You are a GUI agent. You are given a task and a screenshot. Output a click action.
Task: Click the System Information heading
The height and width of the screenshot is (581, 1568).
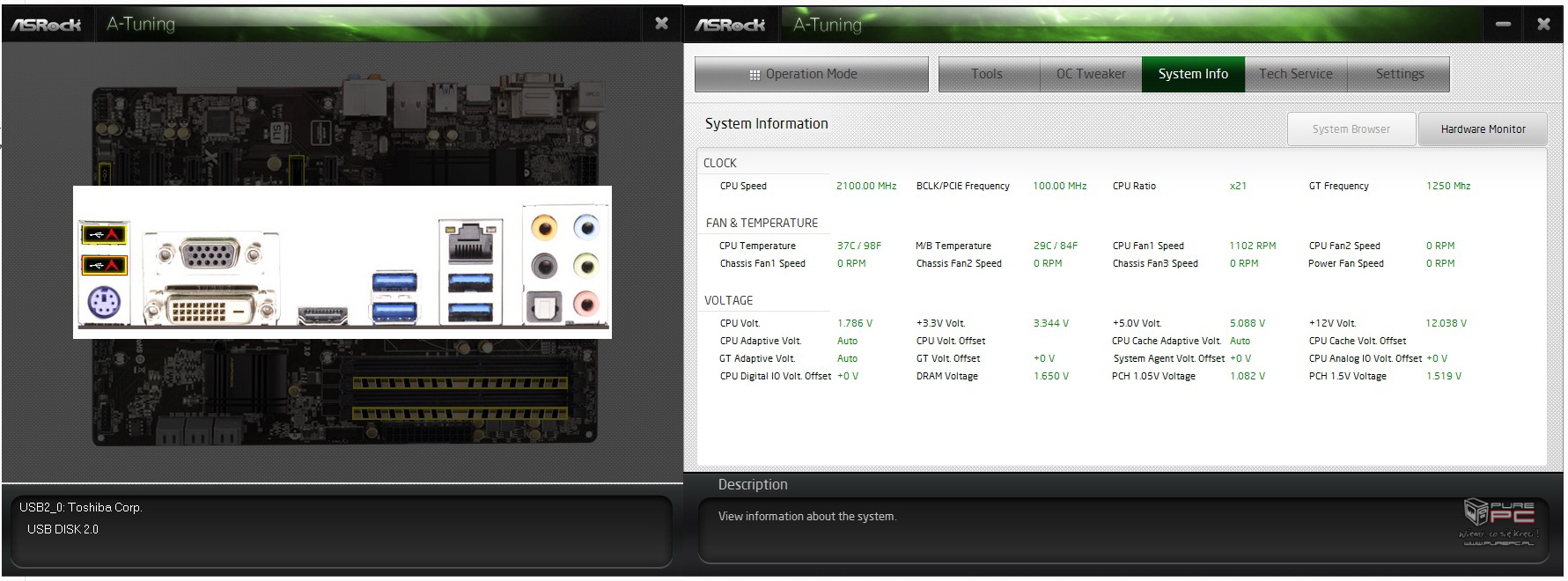(x=767, y=123)
